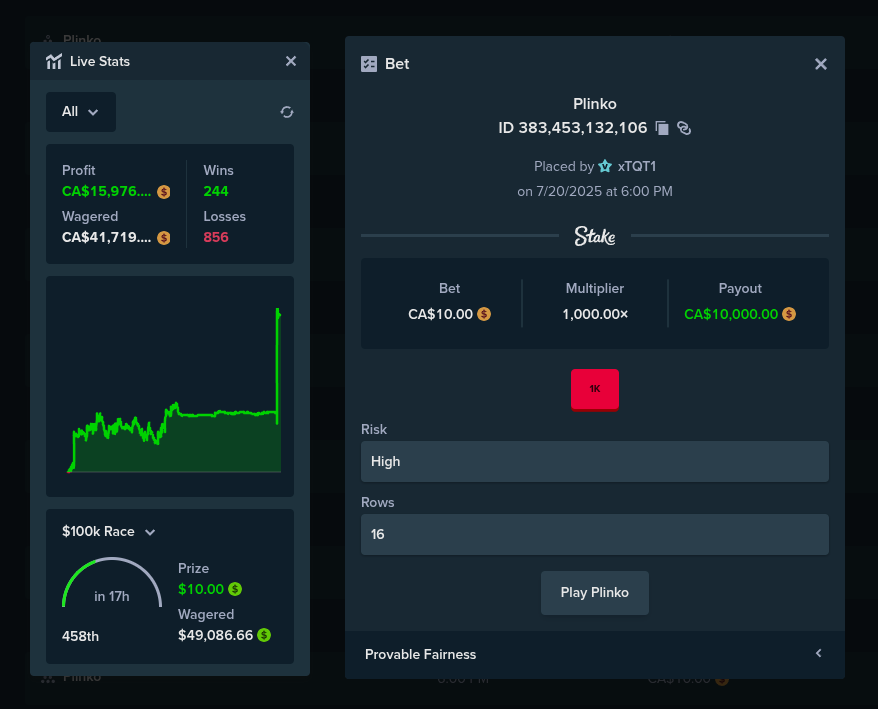878x709 pixels.
Task: Click the coin icon beside Payout CA$10,000.00
Action: pyautogui.click(x=789, y=314)
